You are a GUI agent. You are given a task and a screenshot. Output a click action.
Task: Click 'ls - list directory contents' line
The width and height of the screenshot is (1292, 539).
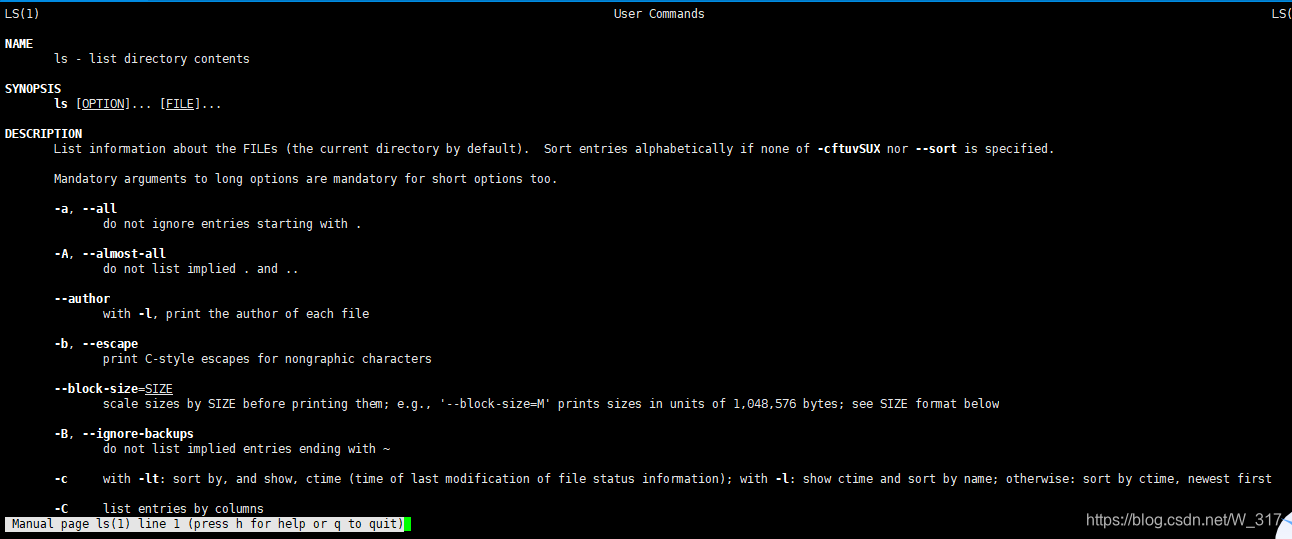pos(152,59)
